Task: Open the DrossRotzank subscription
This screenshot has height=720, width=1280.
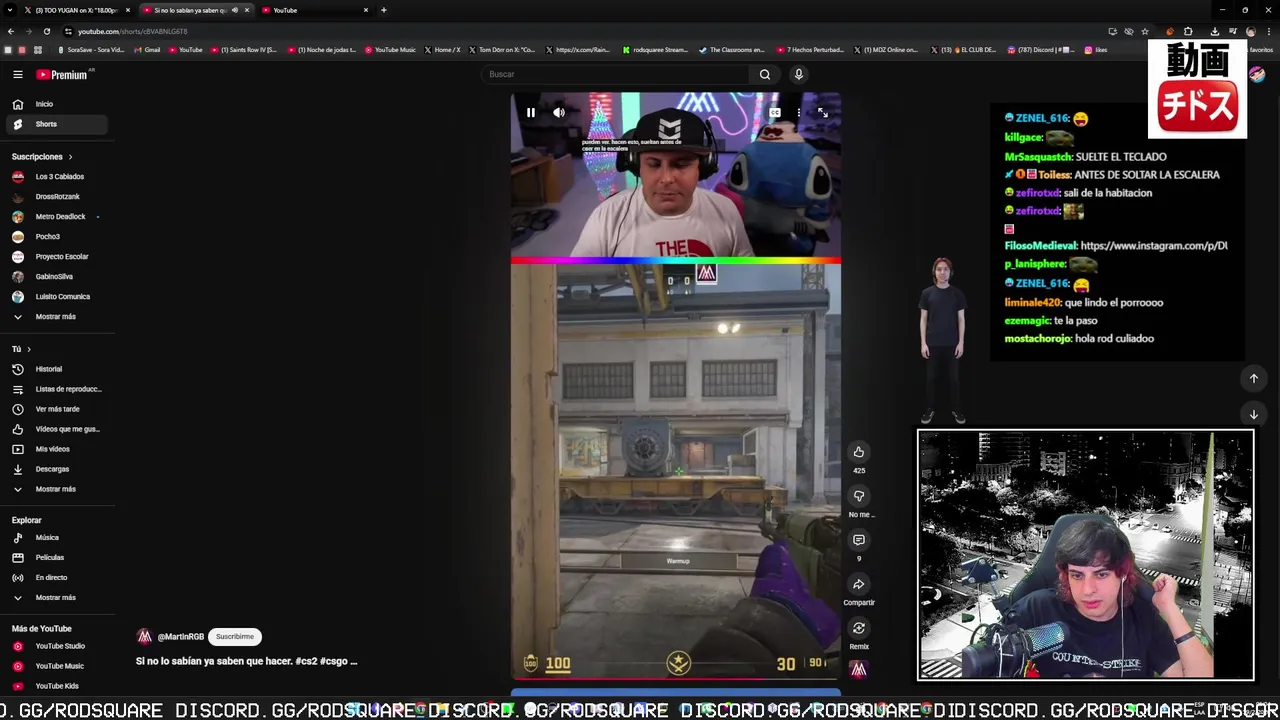Action: [x=56, y=197]
